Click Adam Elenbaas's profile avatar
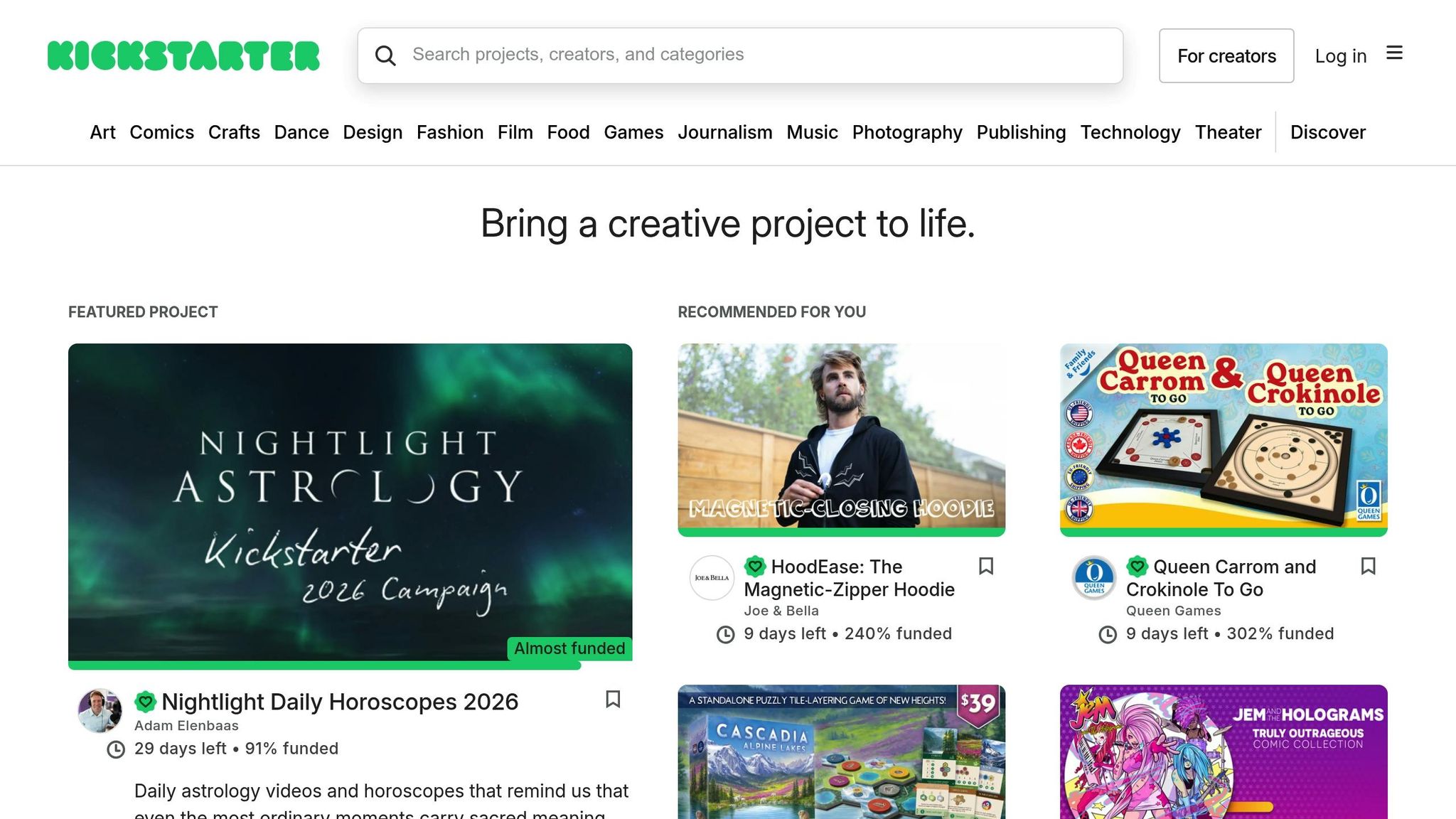The image size is (1456, 819). click(100, 710)
